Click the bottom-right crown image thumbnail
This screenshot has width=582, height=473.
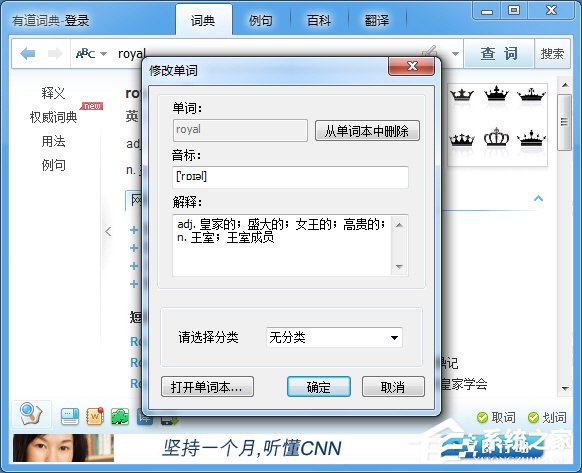(531, 138)
